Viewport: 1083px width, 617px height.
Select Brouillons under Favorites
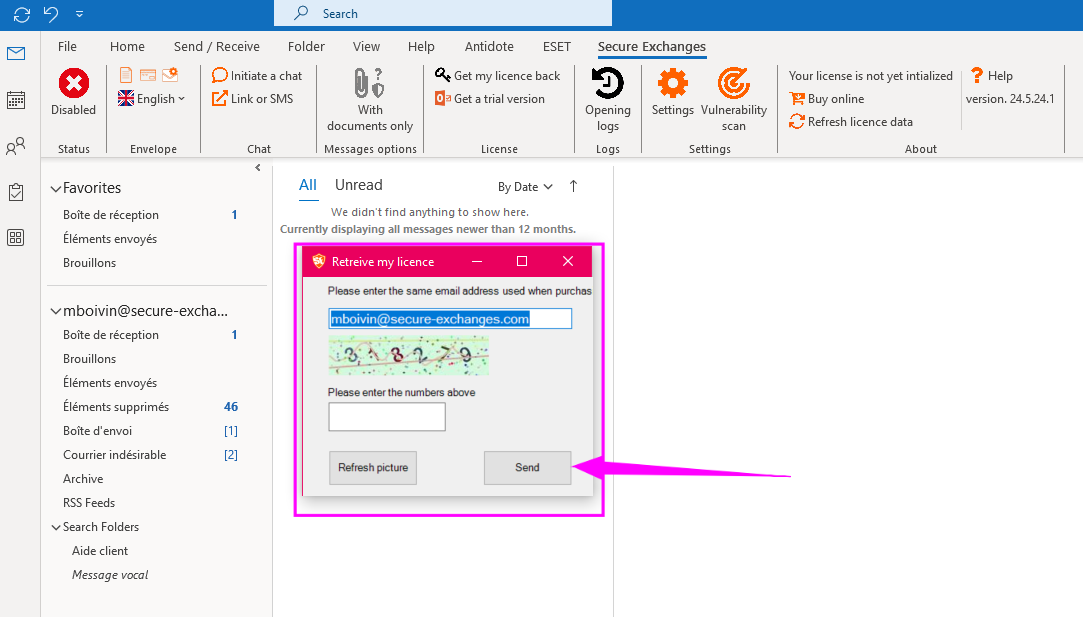[89, 263]
